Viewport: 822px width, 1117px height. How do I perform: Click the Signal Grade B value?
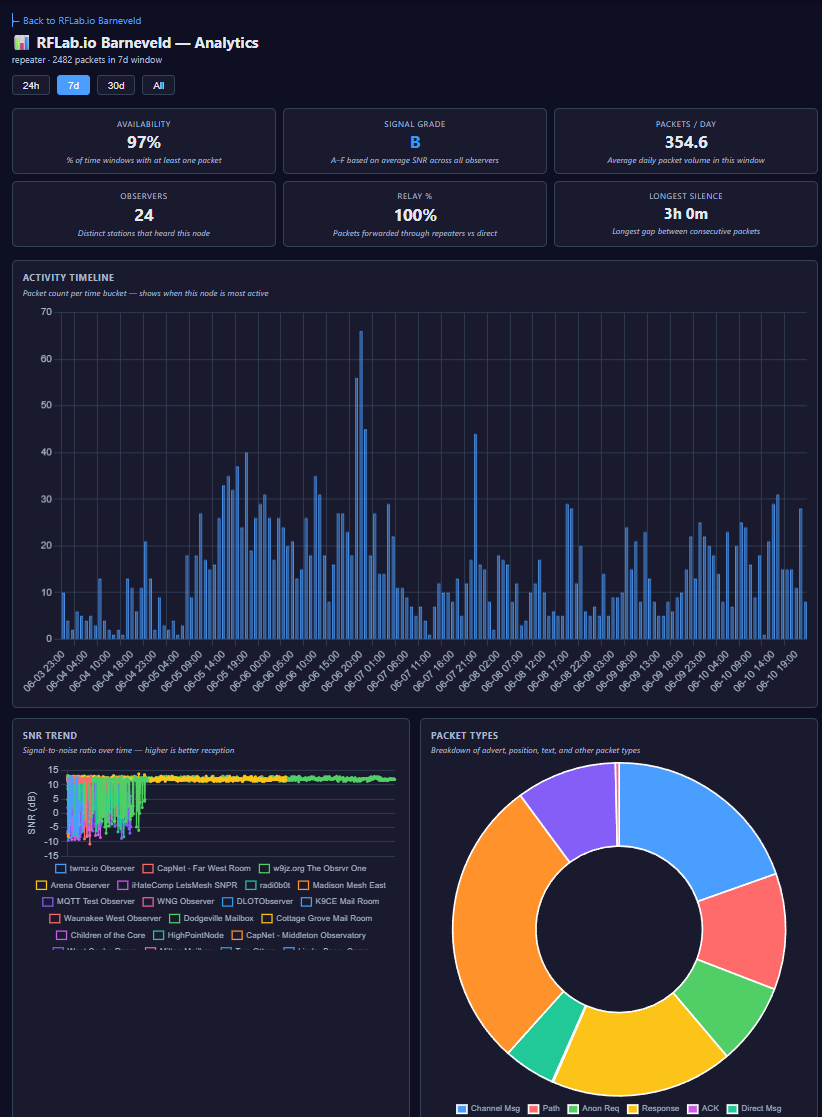click(x=415, y=142)
